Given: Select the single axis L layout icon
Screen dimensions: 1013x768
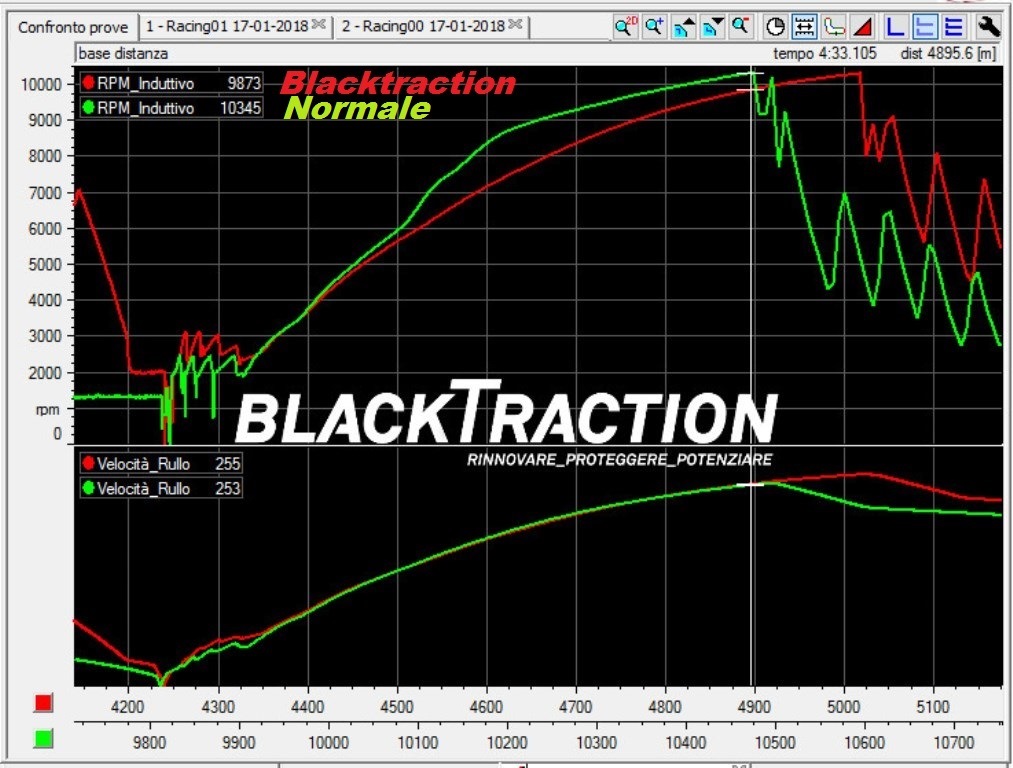Looking at the screenshot, I should [895, 27].
